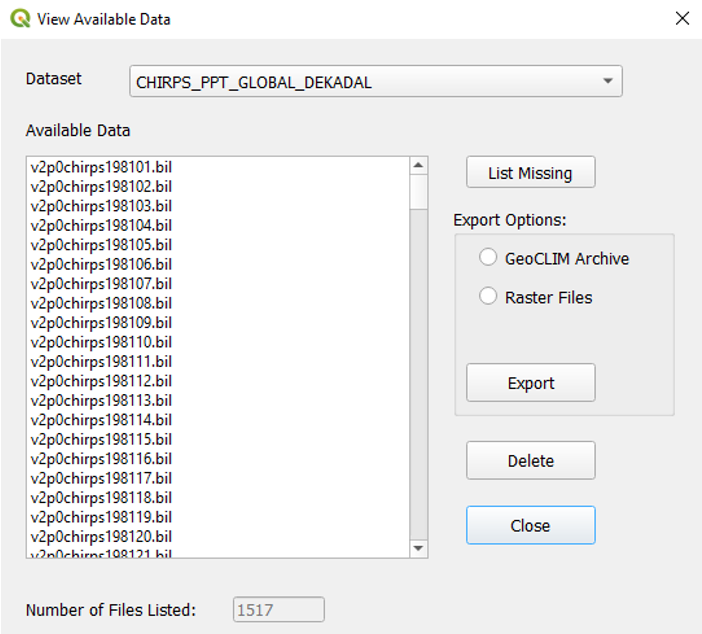Click the Number of Files Listed field
The height and width of the screenshot is (634, 702).
(279, 610)
